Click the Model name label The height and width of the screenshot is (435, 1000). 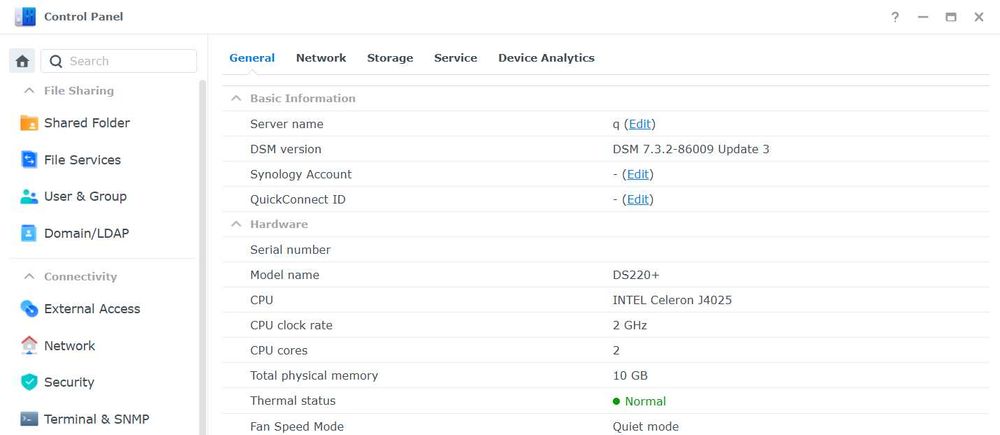point(284,275)
